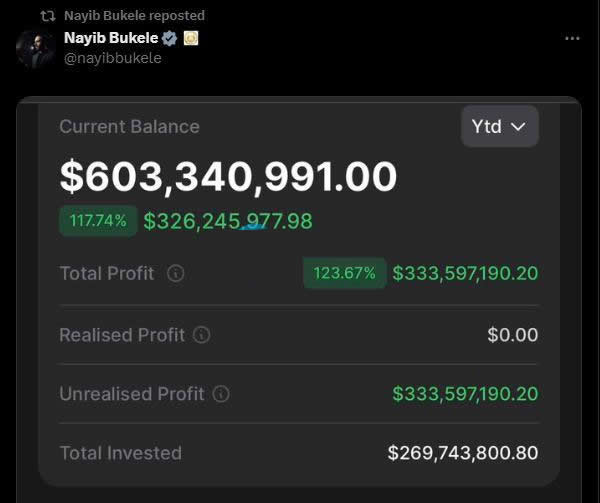This screenshot has width=600, height=503.
Task: Click the info icon beside Total Profit
Action: pos(176,273)
